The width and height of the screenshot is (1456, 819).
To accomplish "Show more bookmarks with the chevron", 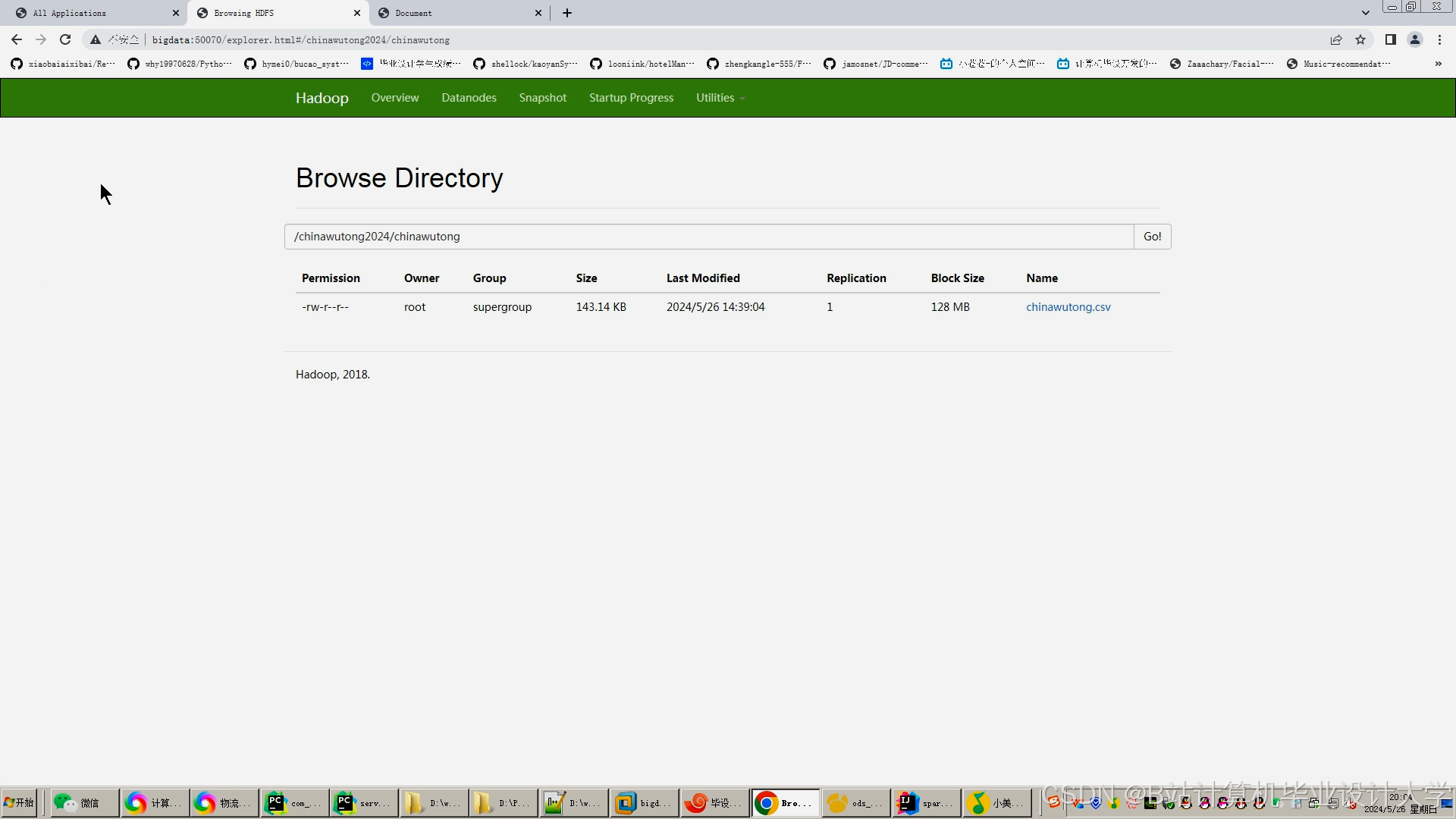I will (x=1438, y=64).
